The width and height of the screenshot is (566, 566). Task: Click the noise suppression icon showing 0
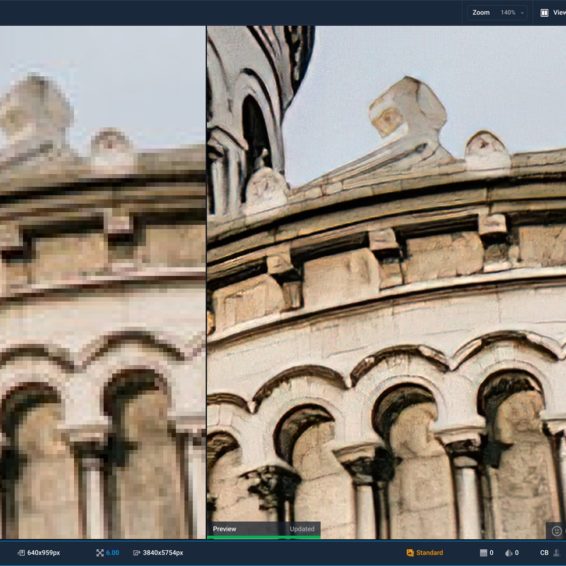point(483,553)
